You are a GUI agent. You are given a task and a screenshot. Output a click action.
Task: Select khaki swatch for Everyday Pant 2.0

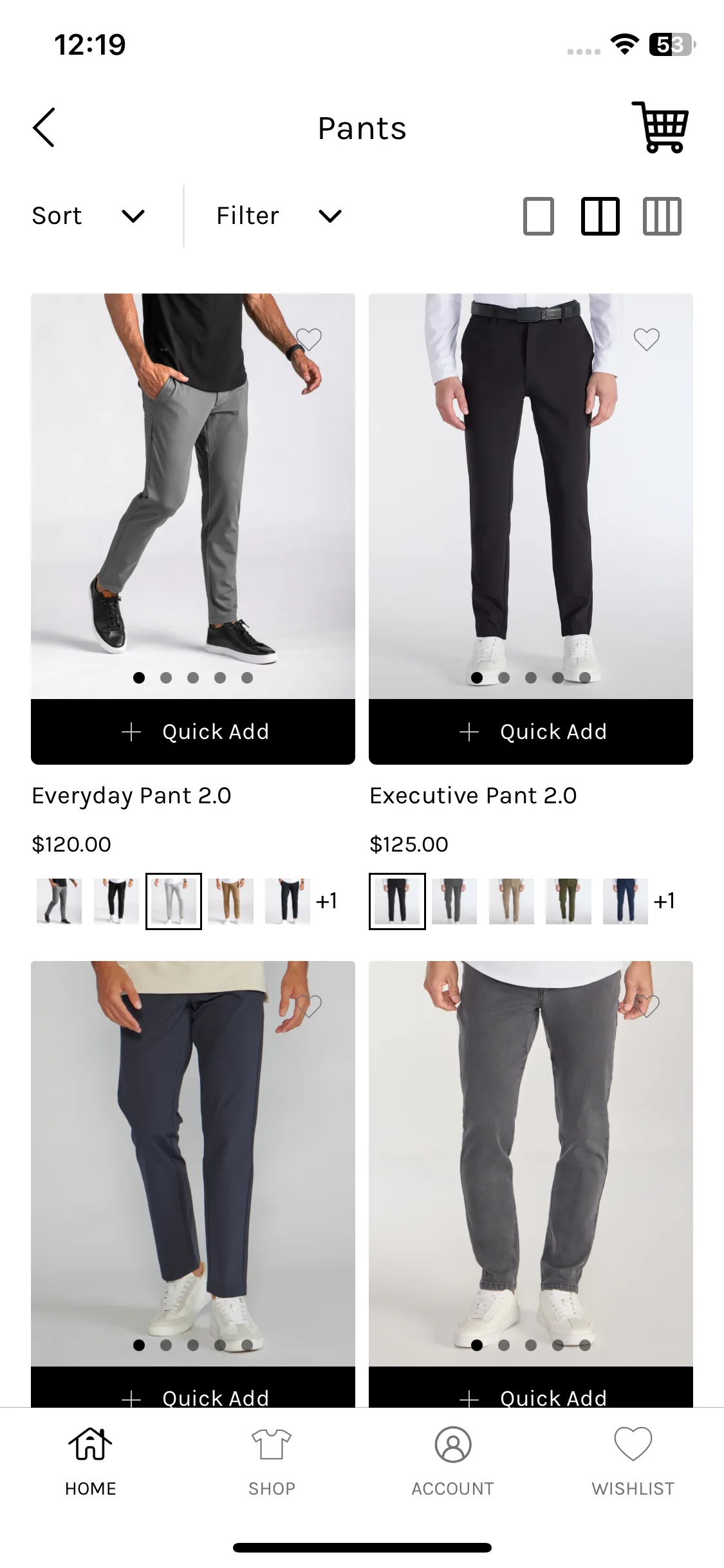coord(230,901)
